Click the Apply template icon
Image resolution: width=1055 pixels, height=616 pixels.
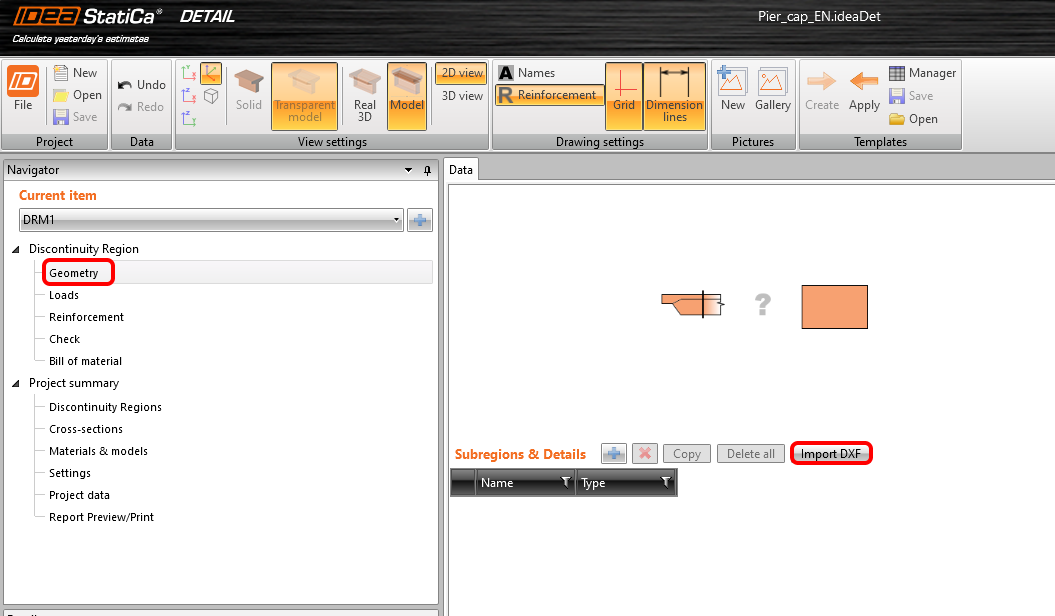863,90
